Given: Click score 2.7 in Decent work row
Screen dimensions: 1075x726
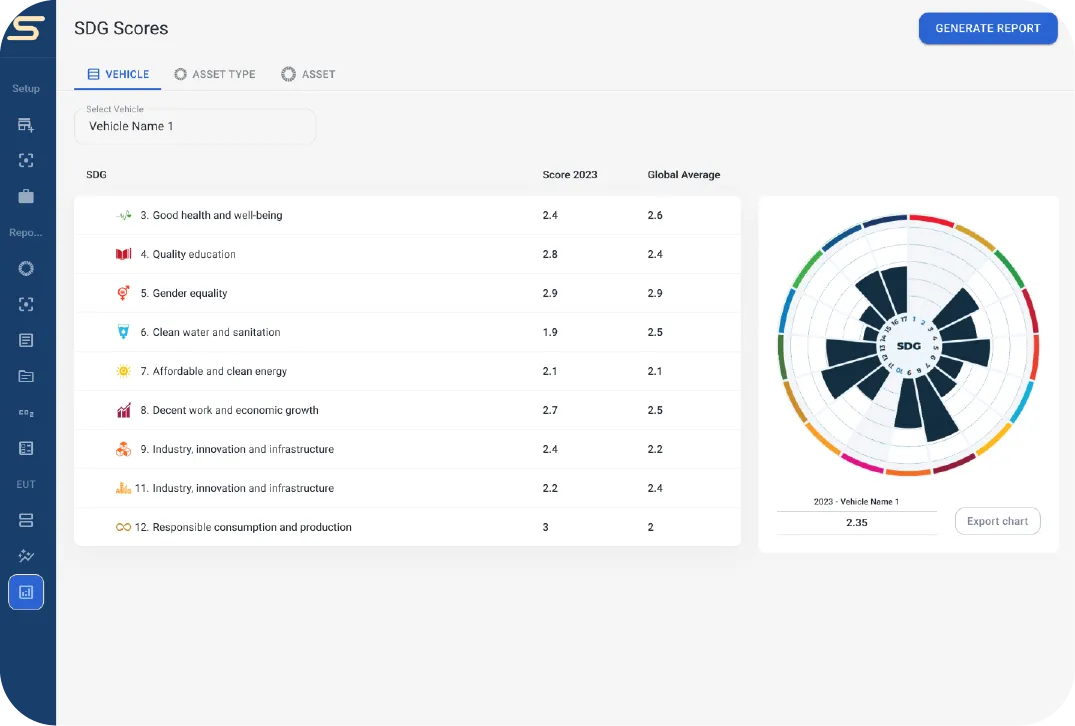Looking at the screenshot, I should coord(550,410).
